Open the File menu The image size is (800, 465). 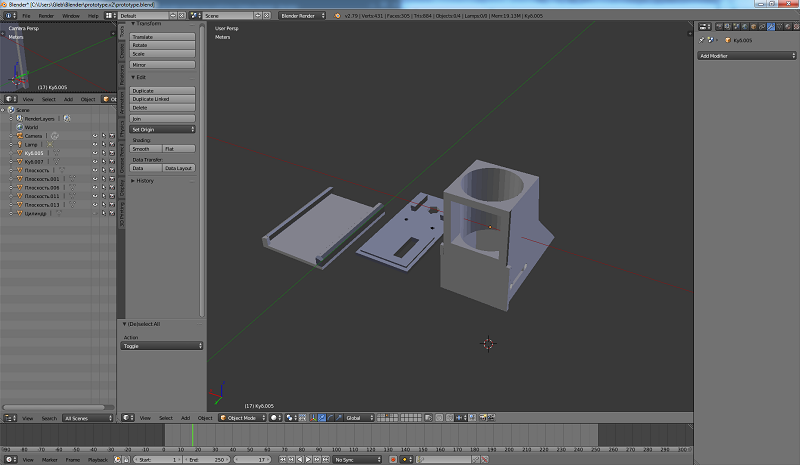tap(26, 16)
